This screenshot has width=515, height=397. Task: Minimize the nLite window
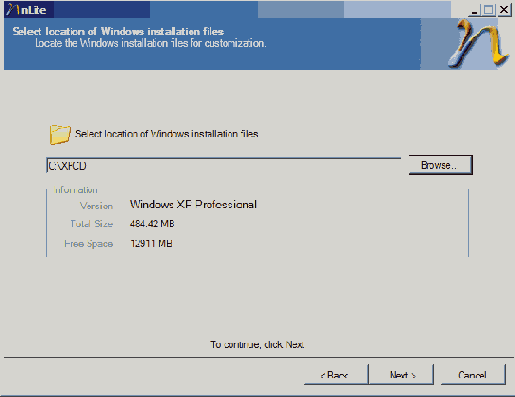pos(474,10)
